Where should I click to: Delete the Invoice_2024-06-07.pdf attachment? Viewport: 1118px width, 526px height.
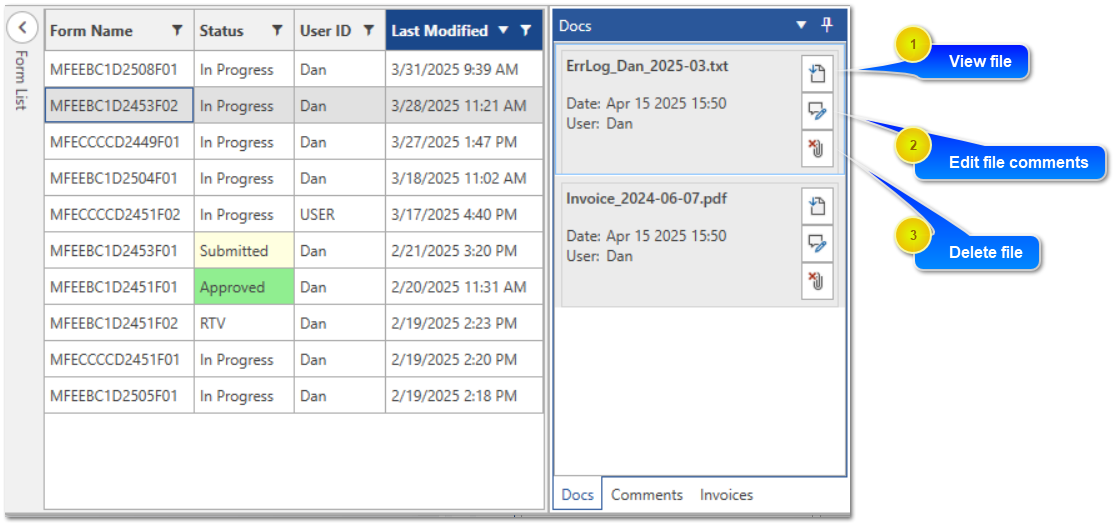point(817,282)
